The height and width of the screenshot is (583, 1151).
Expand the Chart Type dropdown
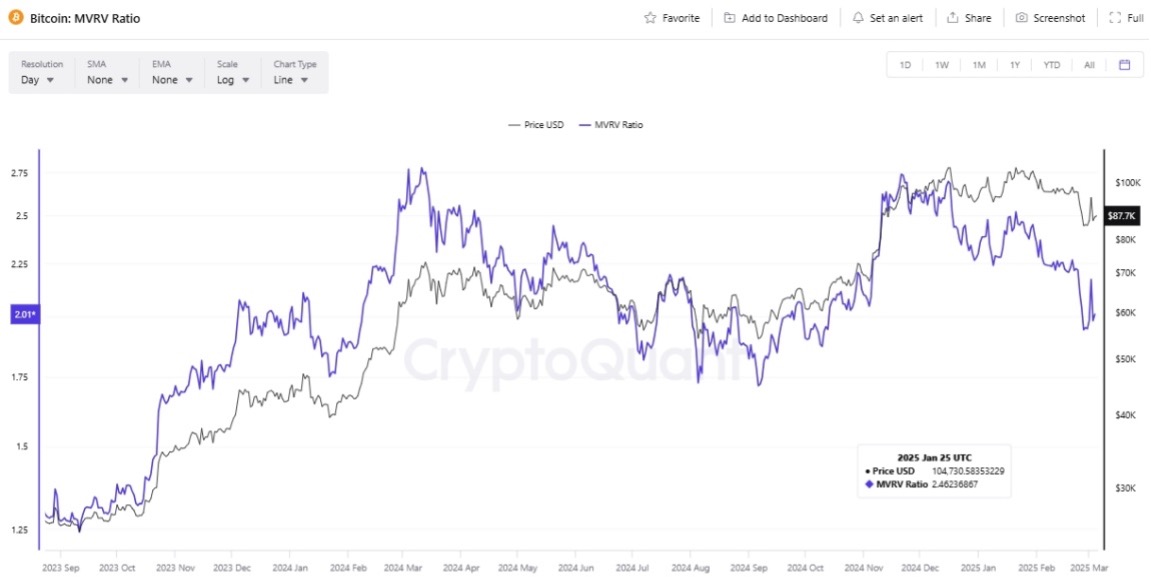pos(291,80)
